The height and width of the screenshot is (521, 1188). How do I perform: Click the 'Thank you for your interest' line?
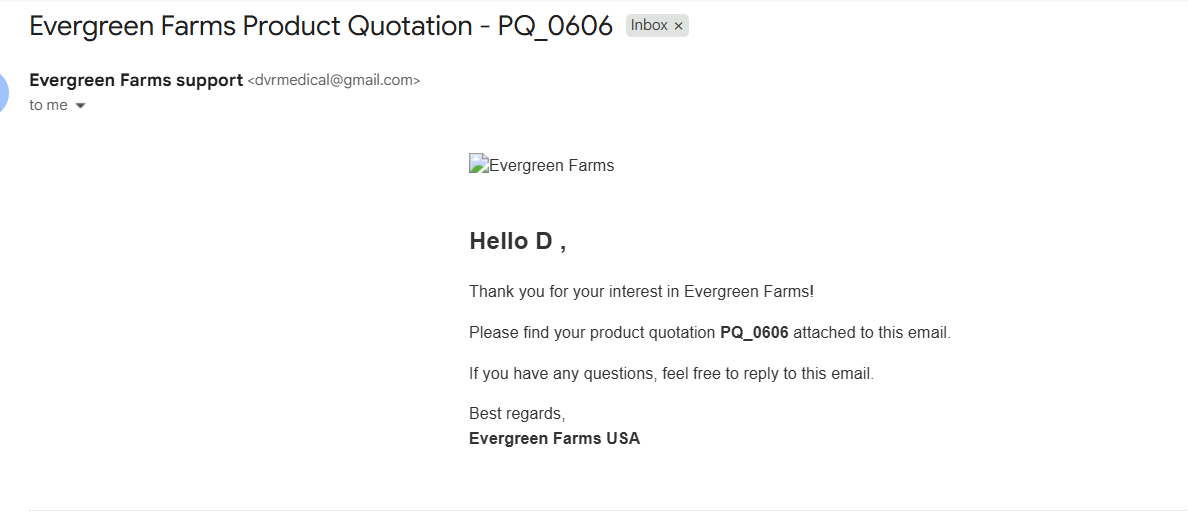(x=641, y=291)
